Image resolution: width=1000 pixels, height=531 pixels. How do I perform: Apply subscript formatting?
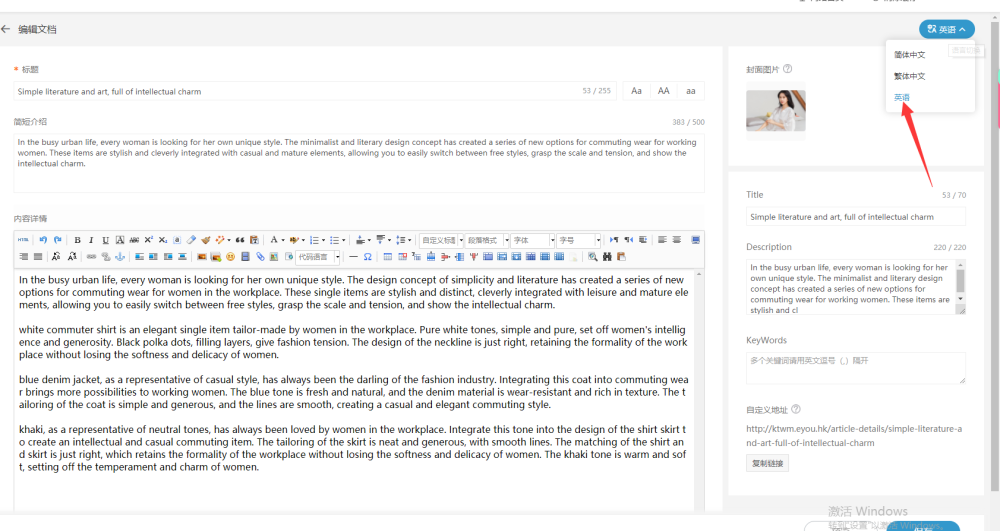pyautogui.click(x=163, y=240)
